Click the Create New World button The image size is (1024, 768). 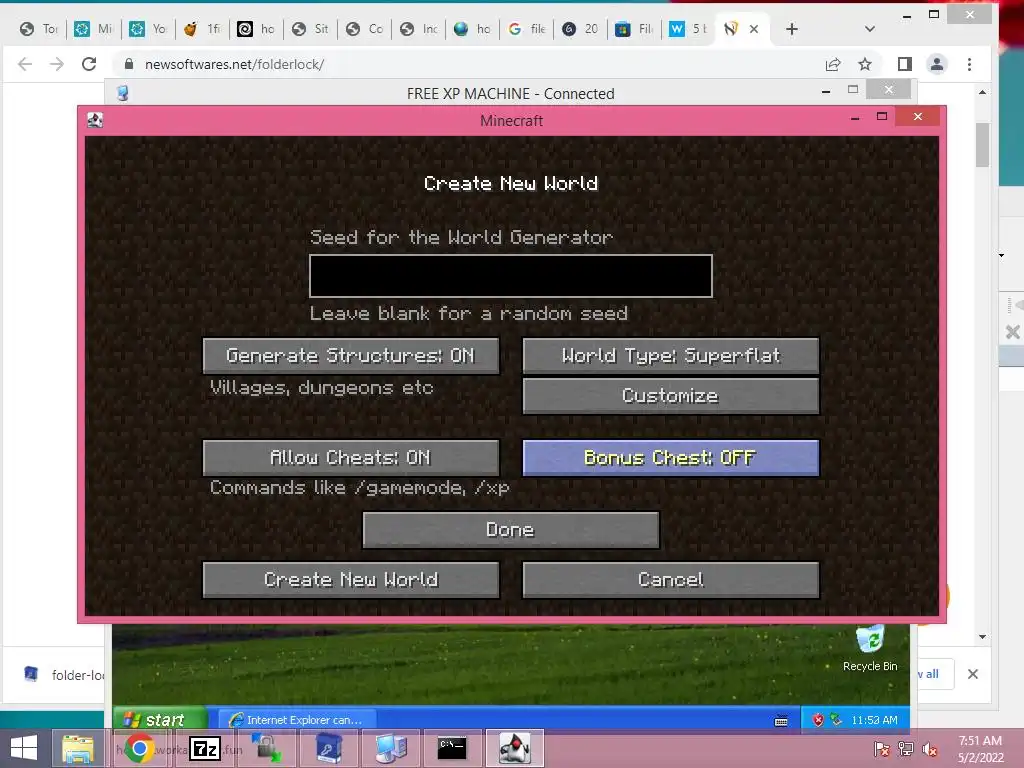click(x=351, y=580)
